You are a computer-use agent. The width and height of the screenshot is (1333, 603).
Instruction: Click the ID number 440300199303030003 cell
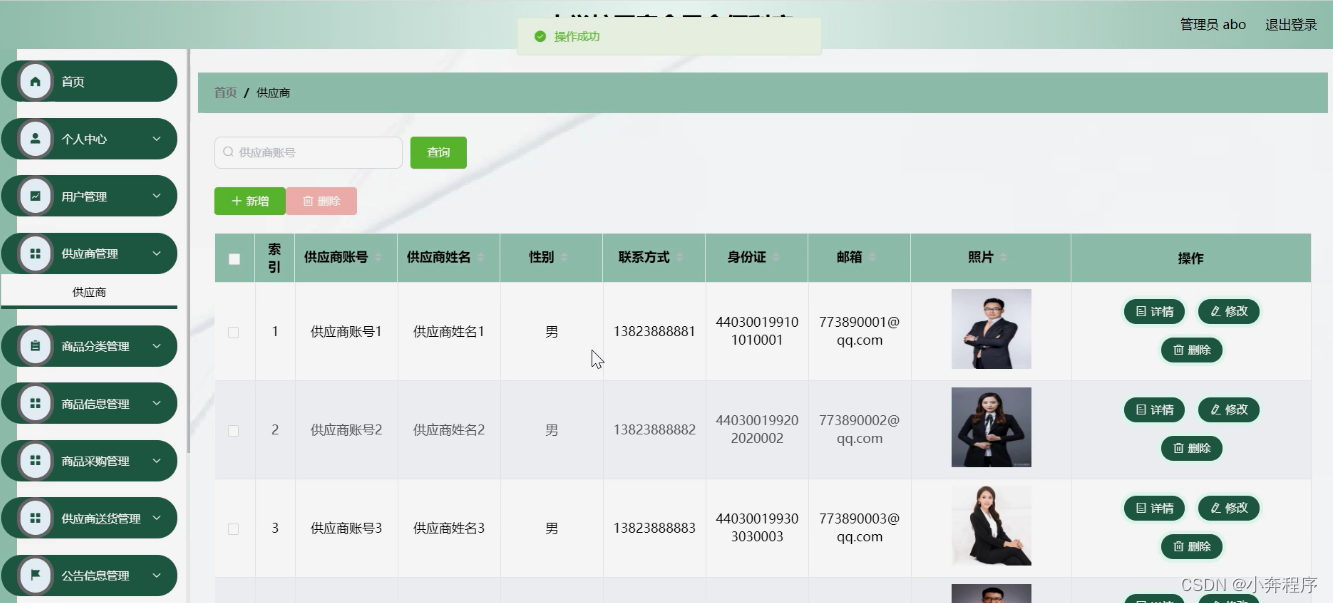pos(757,528)
